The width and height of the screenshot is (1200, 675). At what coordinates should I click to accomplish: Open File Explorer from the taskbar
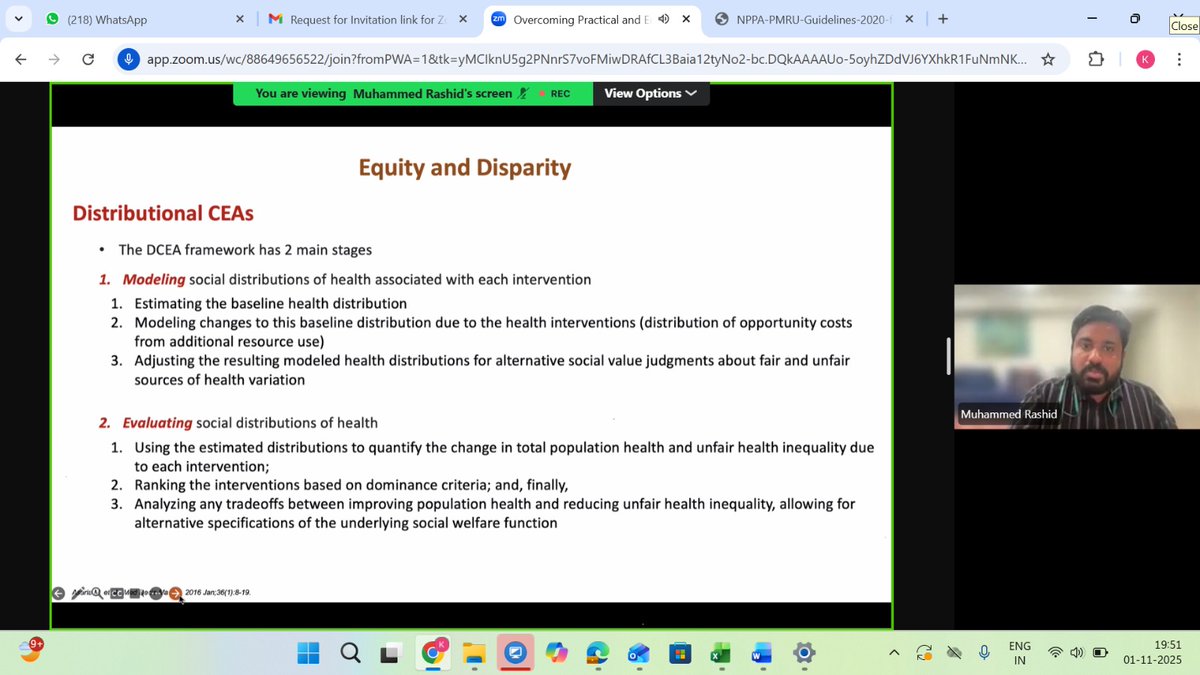pos(474,653)
